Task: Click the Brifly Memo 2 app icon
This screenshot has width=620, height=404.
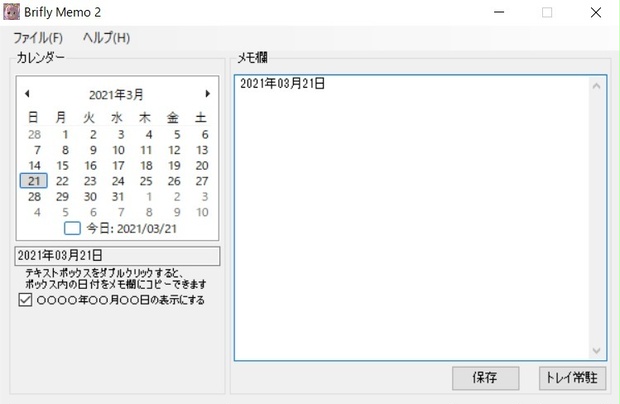Action: point(11,12)
